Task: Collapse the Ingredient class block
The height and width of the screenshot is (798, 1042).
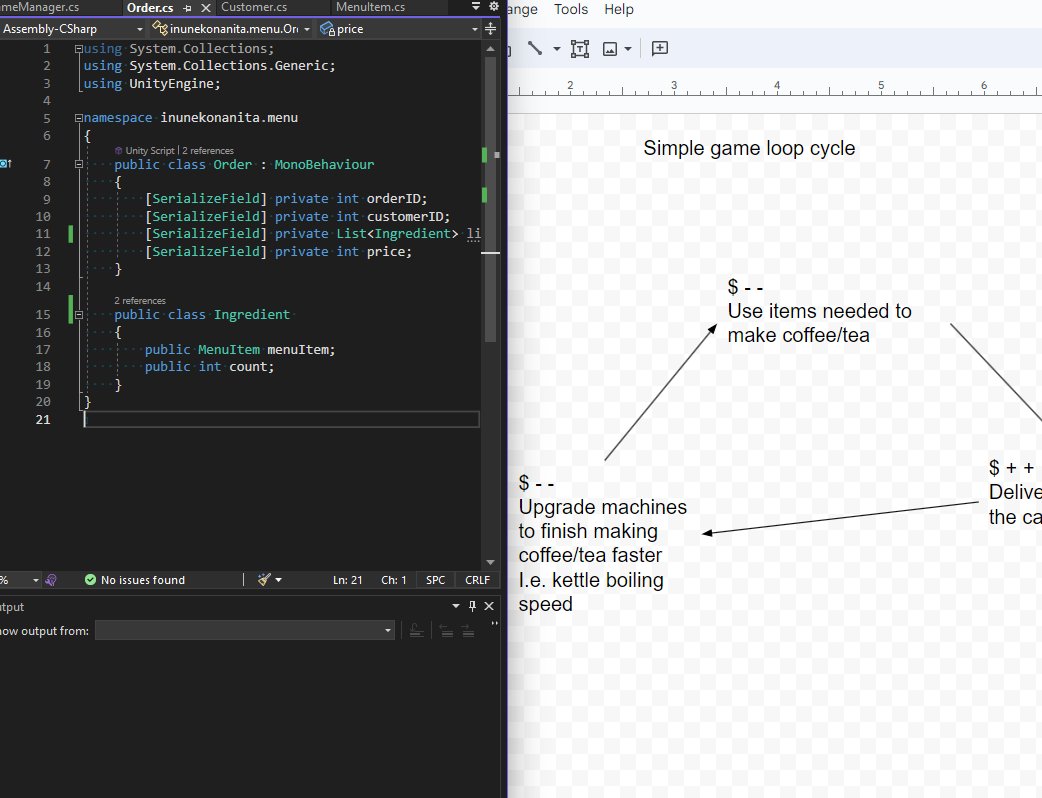Action: pyautogui.click(x=78, y=314)
